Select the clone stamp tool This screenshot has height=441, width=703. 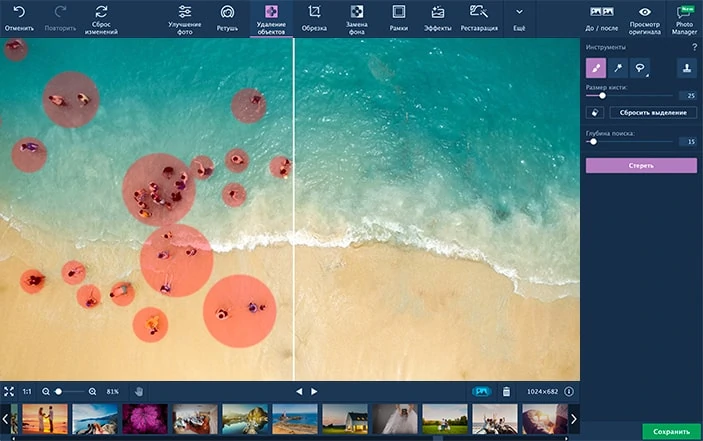pos(686,68)
